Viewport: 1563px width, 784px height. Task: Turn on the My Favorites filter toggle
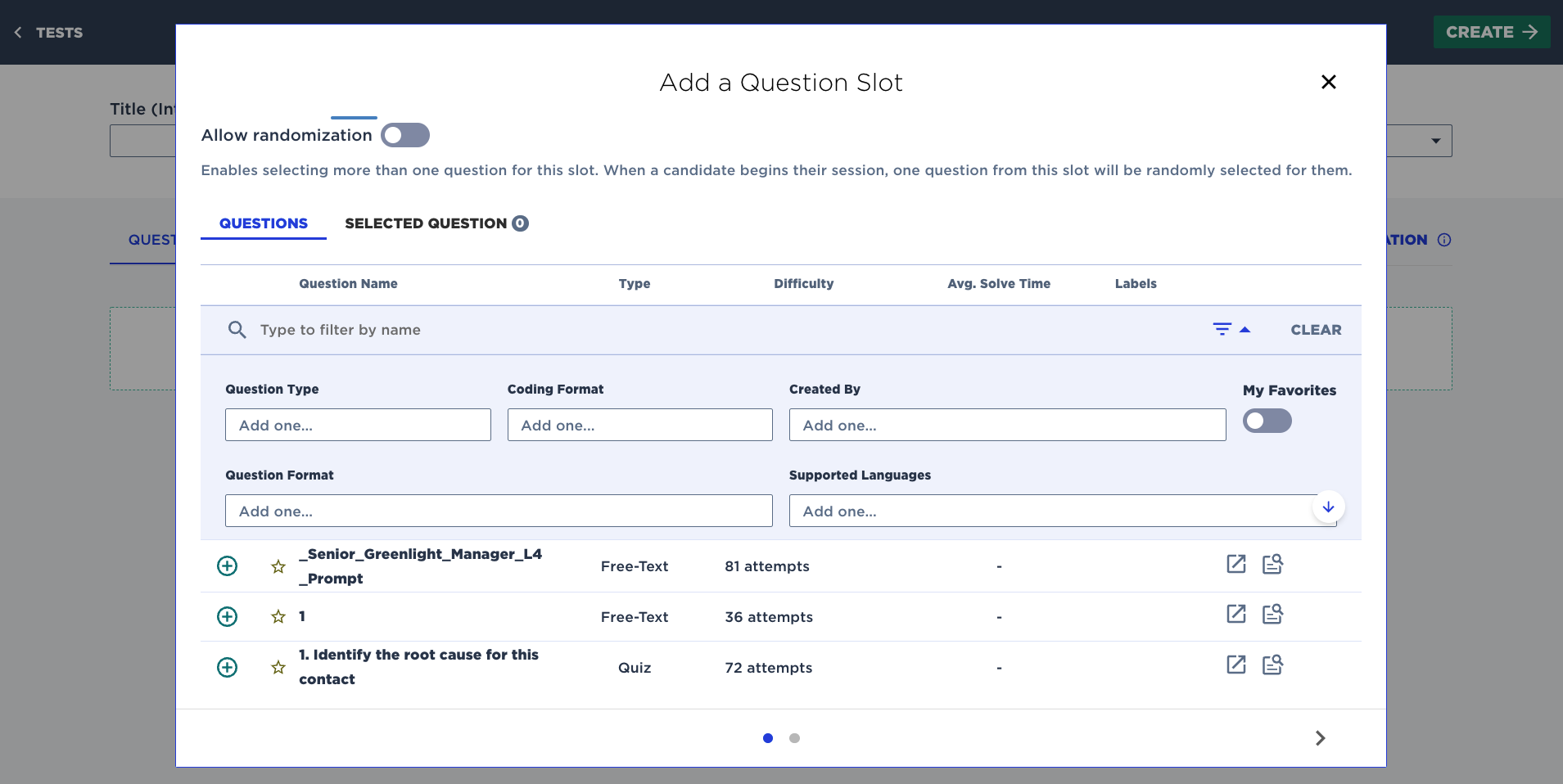[1267, 420]
